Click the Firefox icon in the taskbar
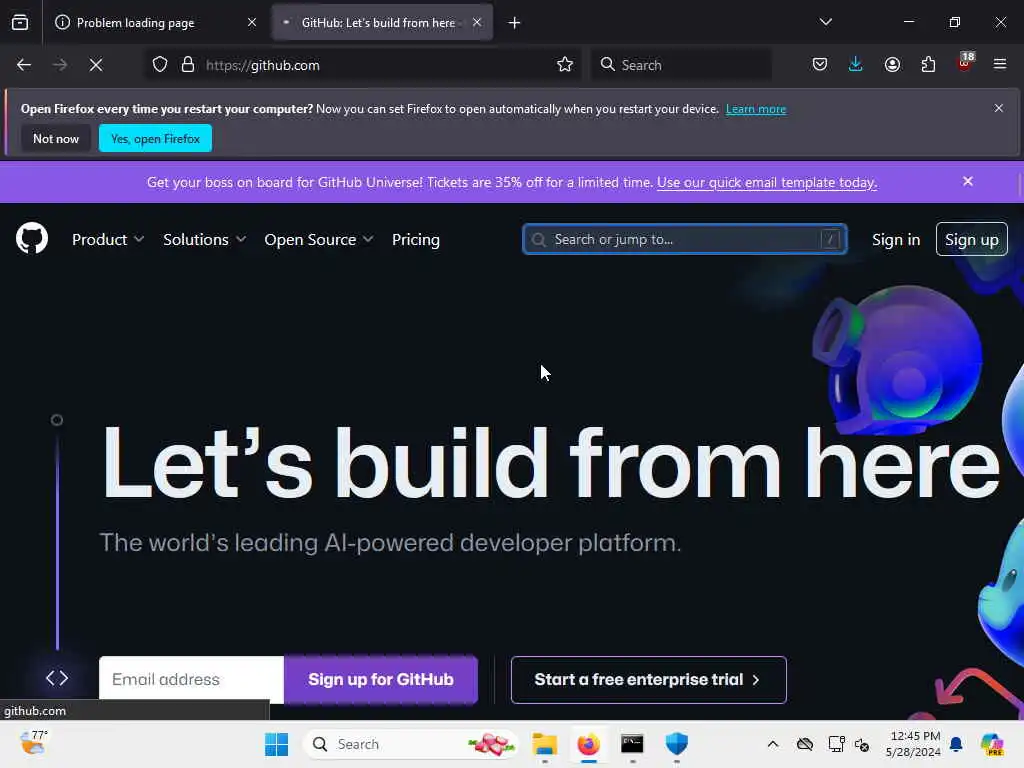The image size is (1024, 768). pyautogui.click(x=588, y=744)
